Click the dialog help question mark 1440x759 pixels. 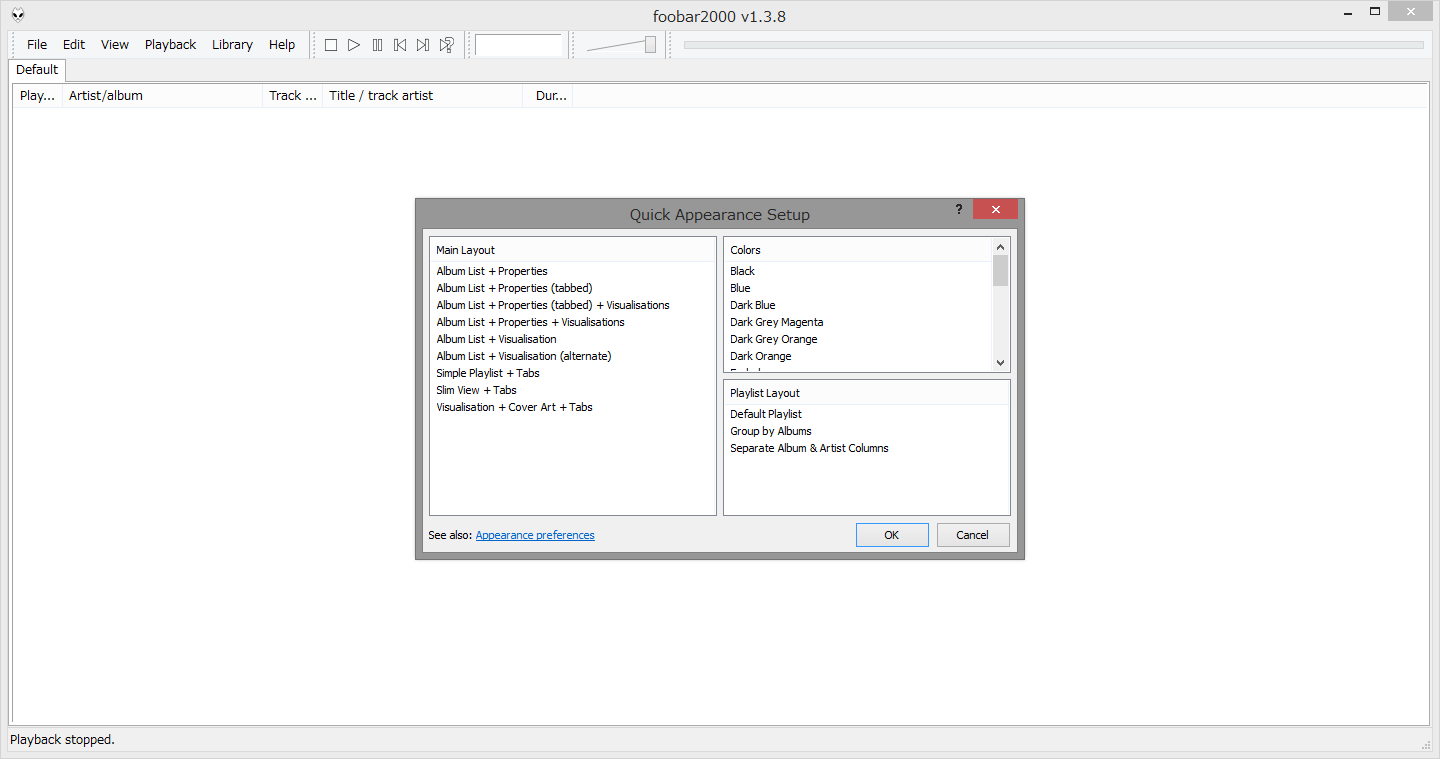pyautogui.click(x=959, y=209)
